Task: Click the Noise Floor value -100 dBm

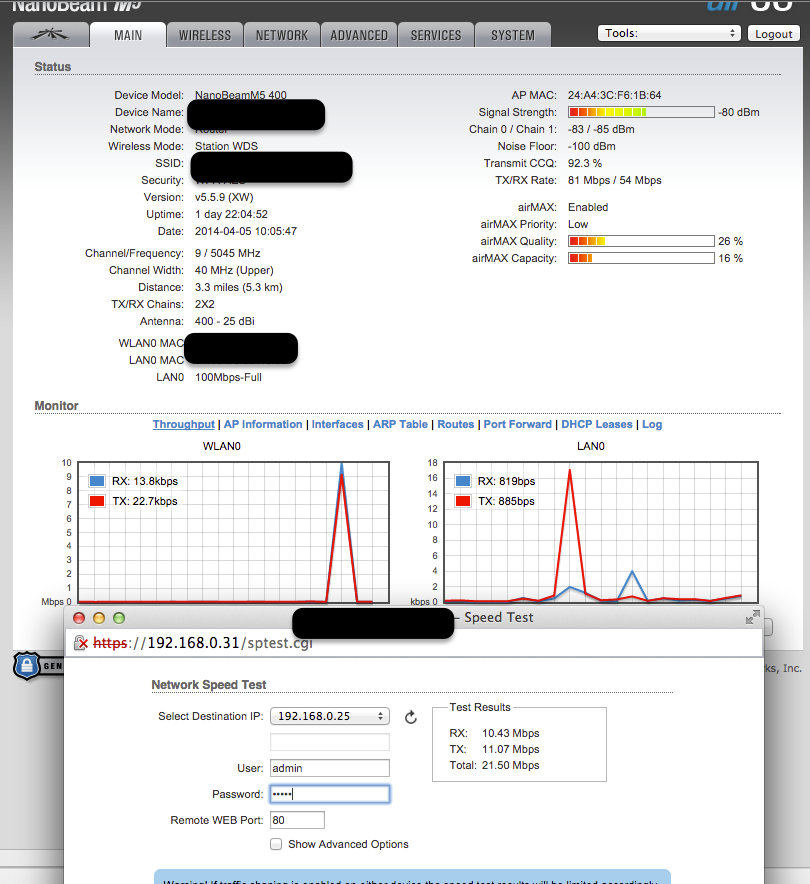Action: click(x=591, y=147)
